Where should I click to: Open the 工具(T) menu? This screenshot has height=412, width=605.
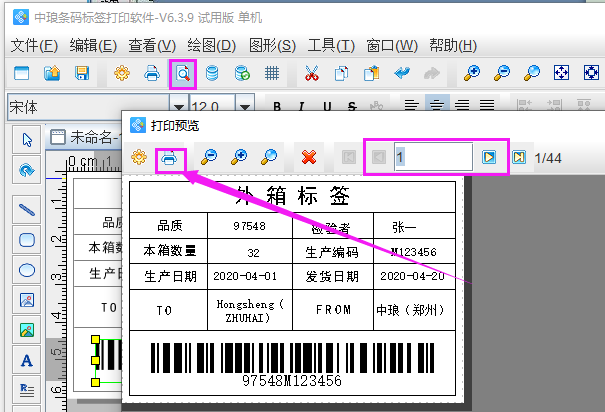tap(330, 45)
